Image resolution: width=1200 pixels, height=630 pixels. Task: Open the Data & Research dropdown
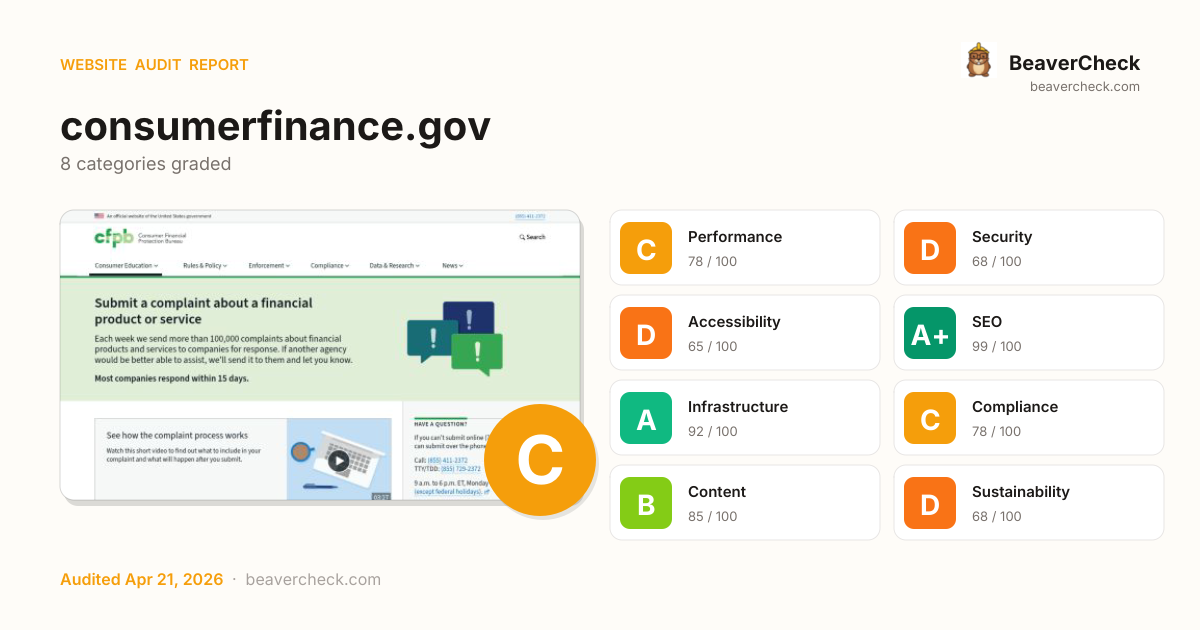(x=394, y=266)
